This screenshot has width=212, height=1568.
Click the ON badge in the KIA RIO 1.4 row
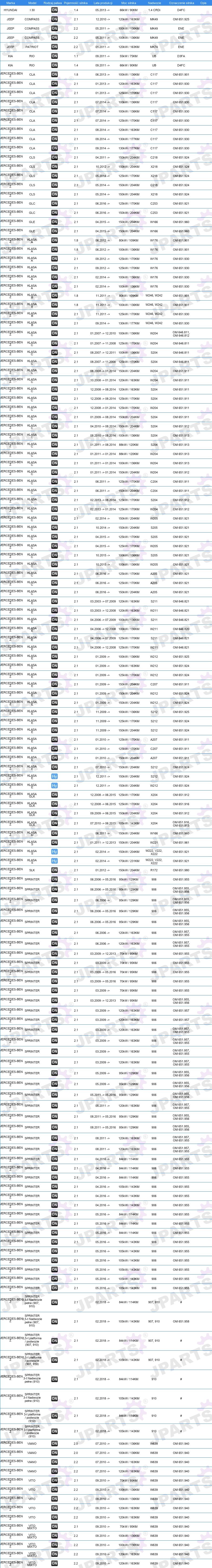54,65
